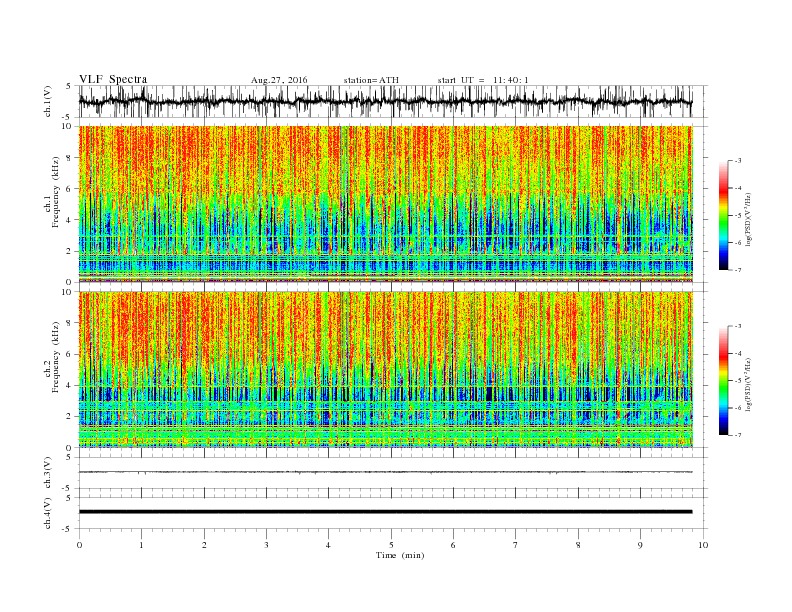Image resolution: width=792 pixels, height=612 pixels.
Task: Click the '8' tick on time axis
Action: coord(578,545)
